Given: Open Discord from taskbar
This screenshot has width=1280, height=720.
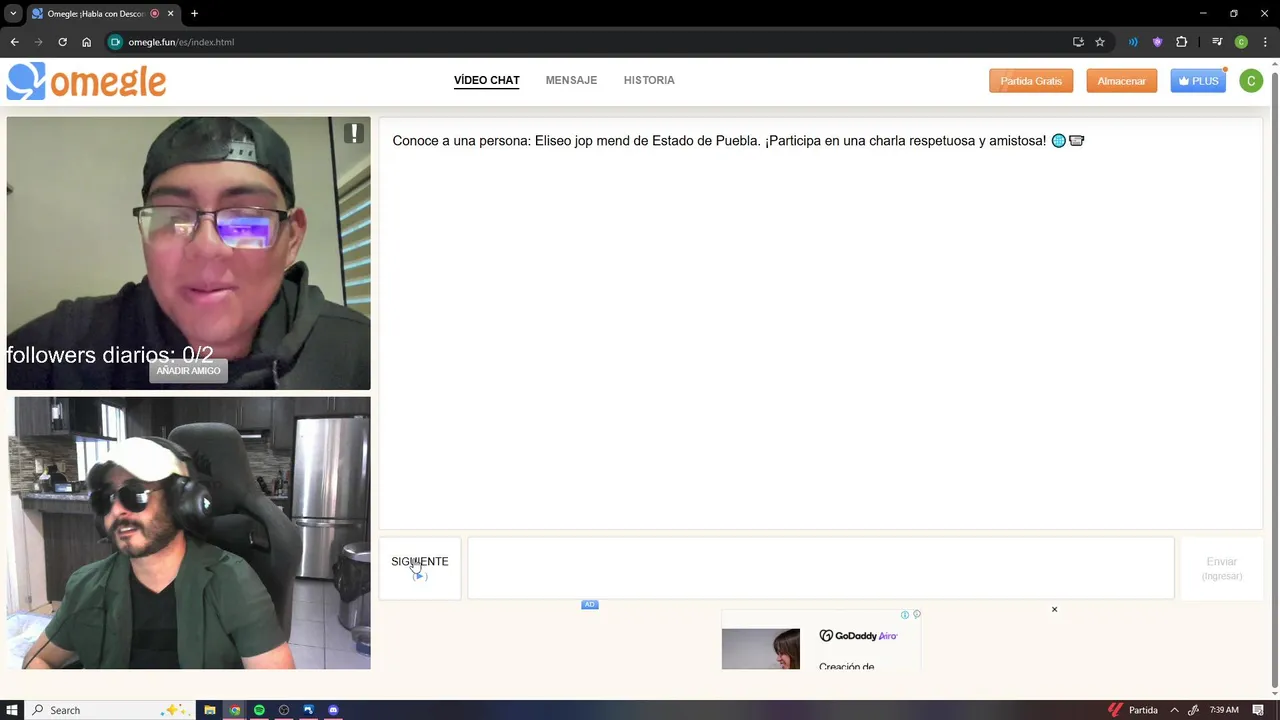Looking at the screenshot, I should tap(333, 710).
